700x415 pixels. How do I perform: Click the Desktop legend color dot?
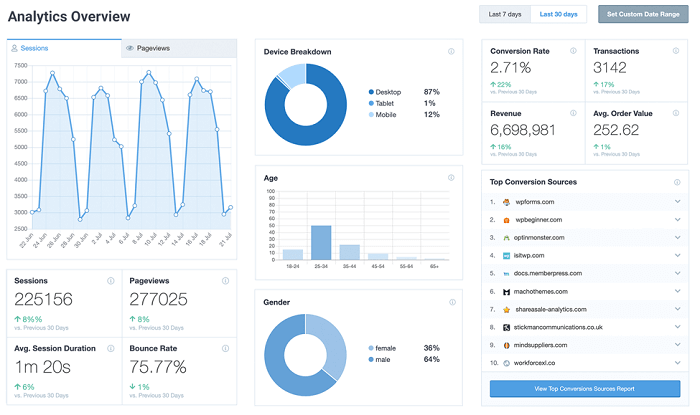tap(371, 92)
